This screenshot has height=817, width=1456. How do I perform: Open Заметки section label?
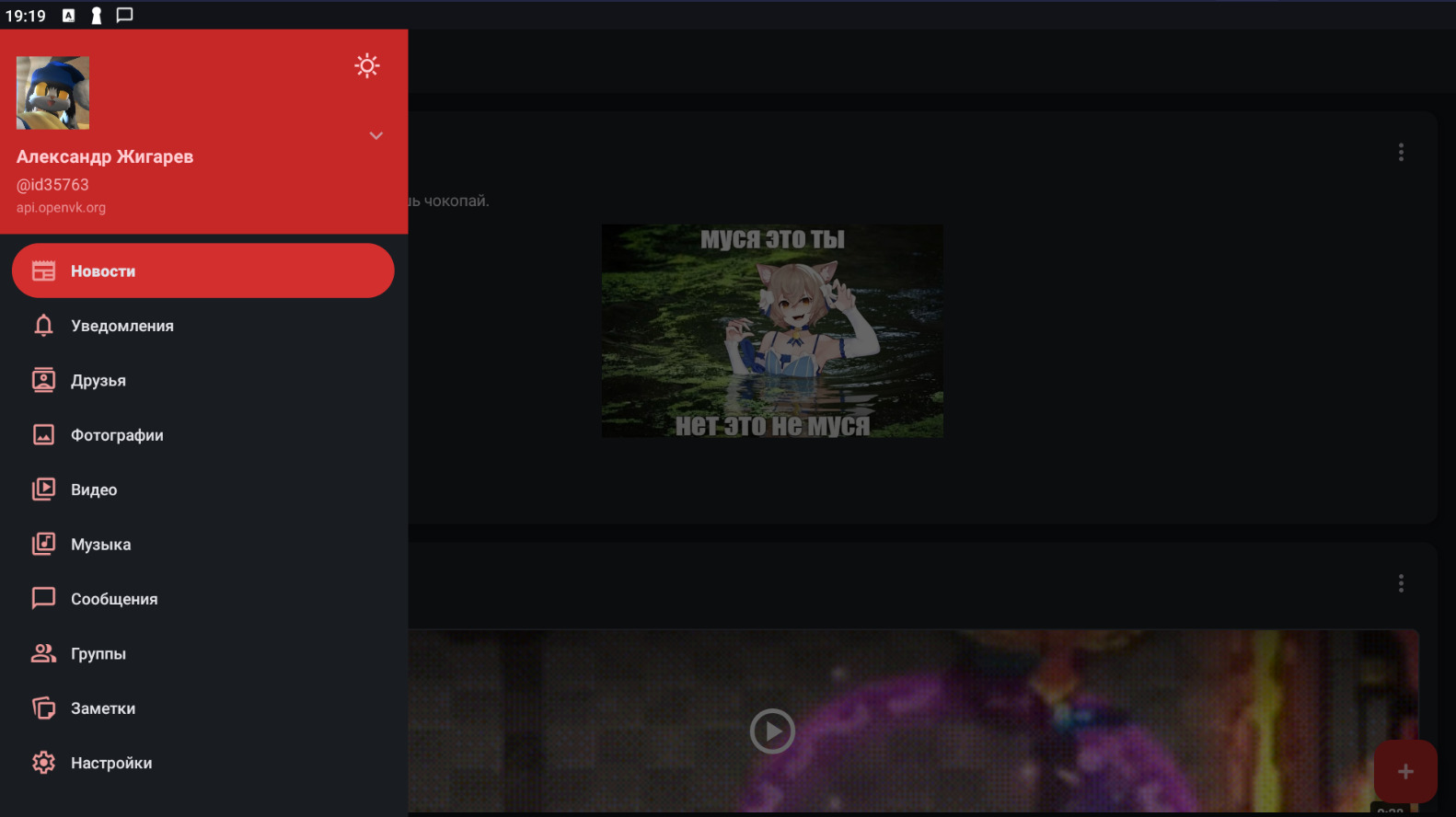pos(103,708)
